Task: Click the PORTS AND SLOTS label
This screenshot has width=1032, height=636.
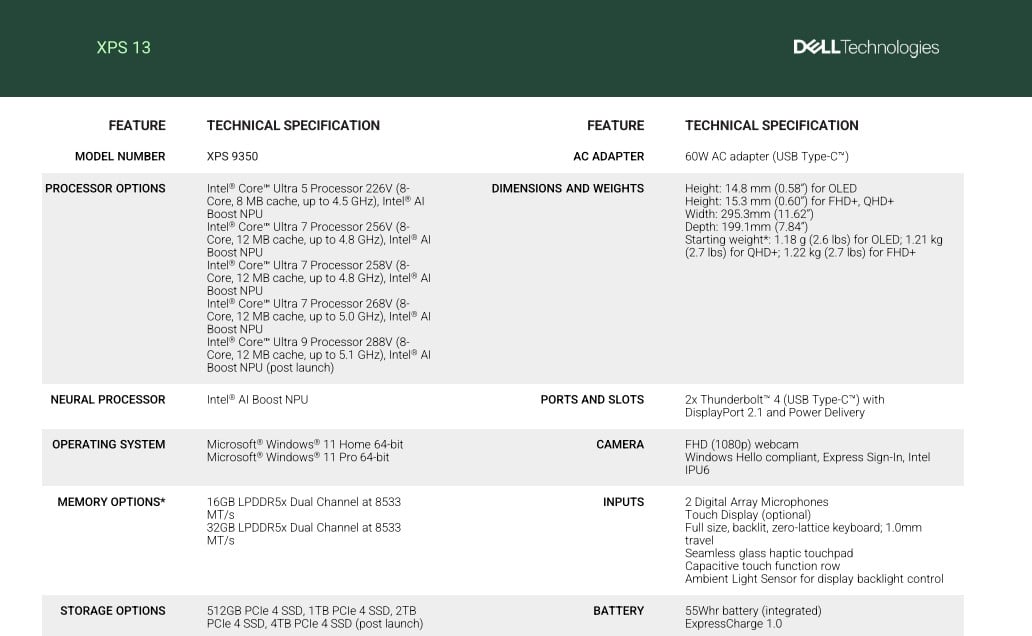Action: coord(592,400)
